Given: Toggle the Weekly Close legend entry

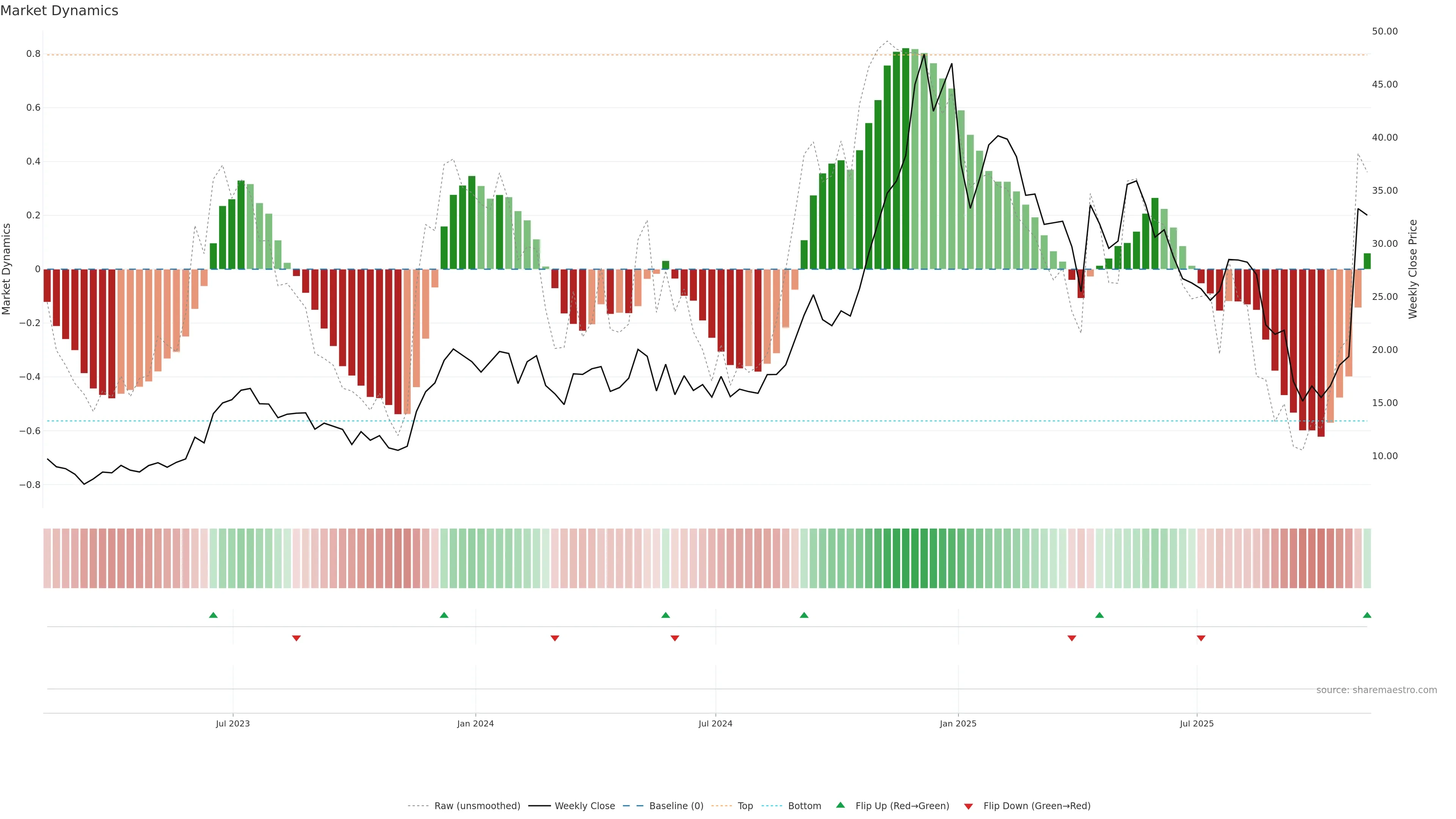Looking at the screenshot, I should tap(584, 806).
